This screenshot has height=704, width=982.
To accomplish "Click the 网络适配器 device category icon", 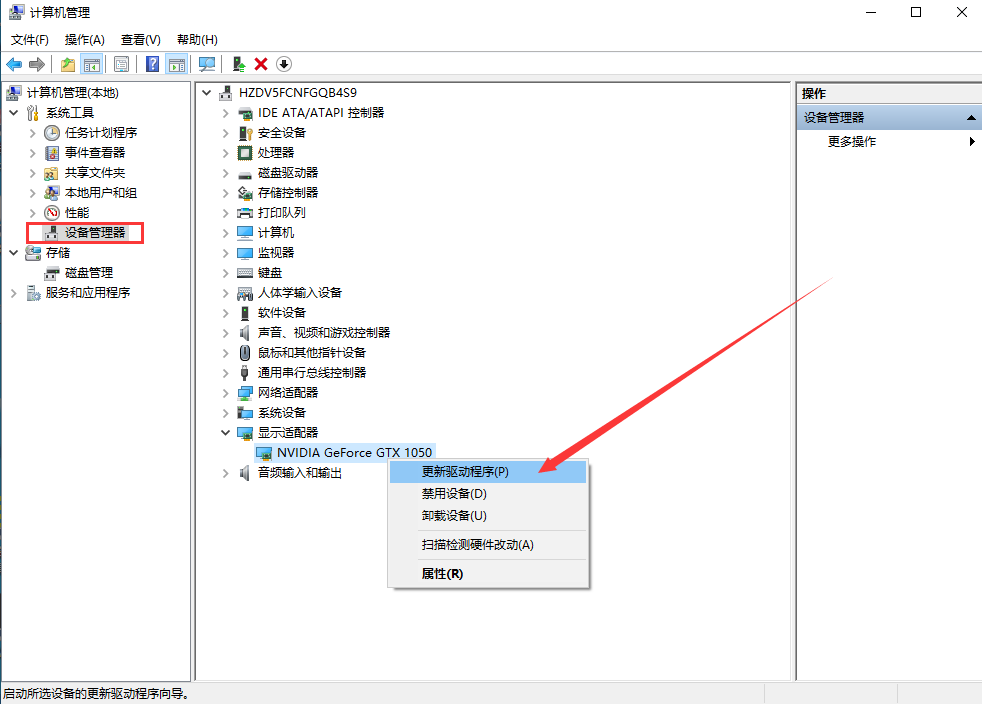I will [245, 393].
